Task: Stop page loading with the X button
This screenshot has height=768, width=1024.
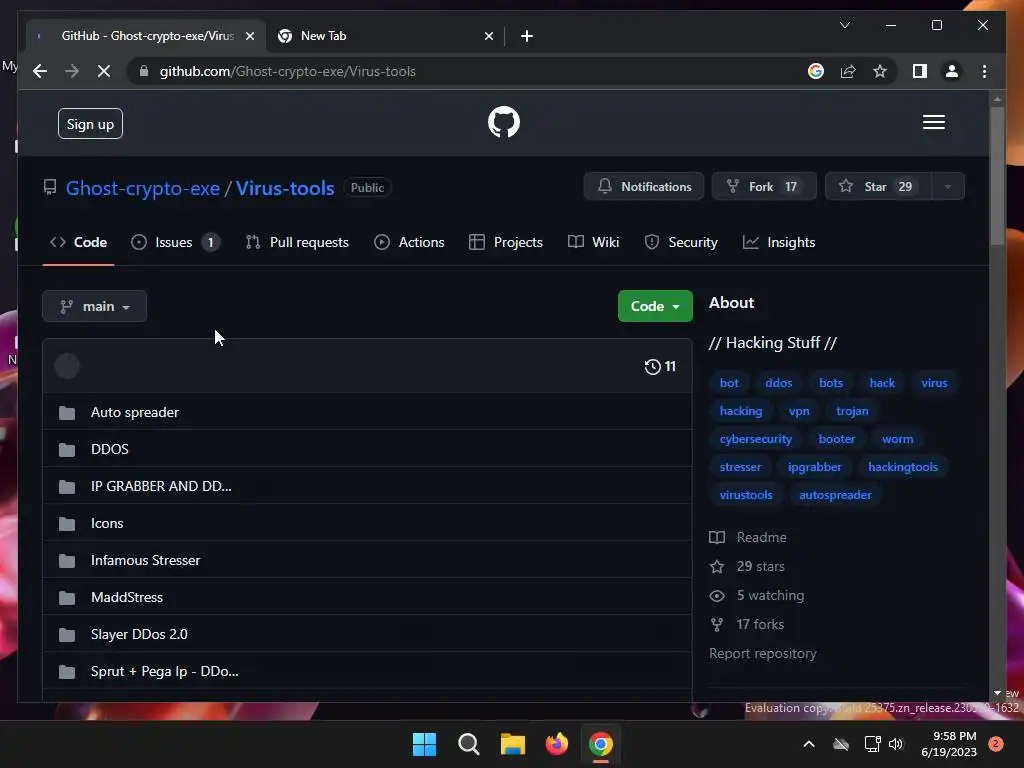Action: coord(104,71)
